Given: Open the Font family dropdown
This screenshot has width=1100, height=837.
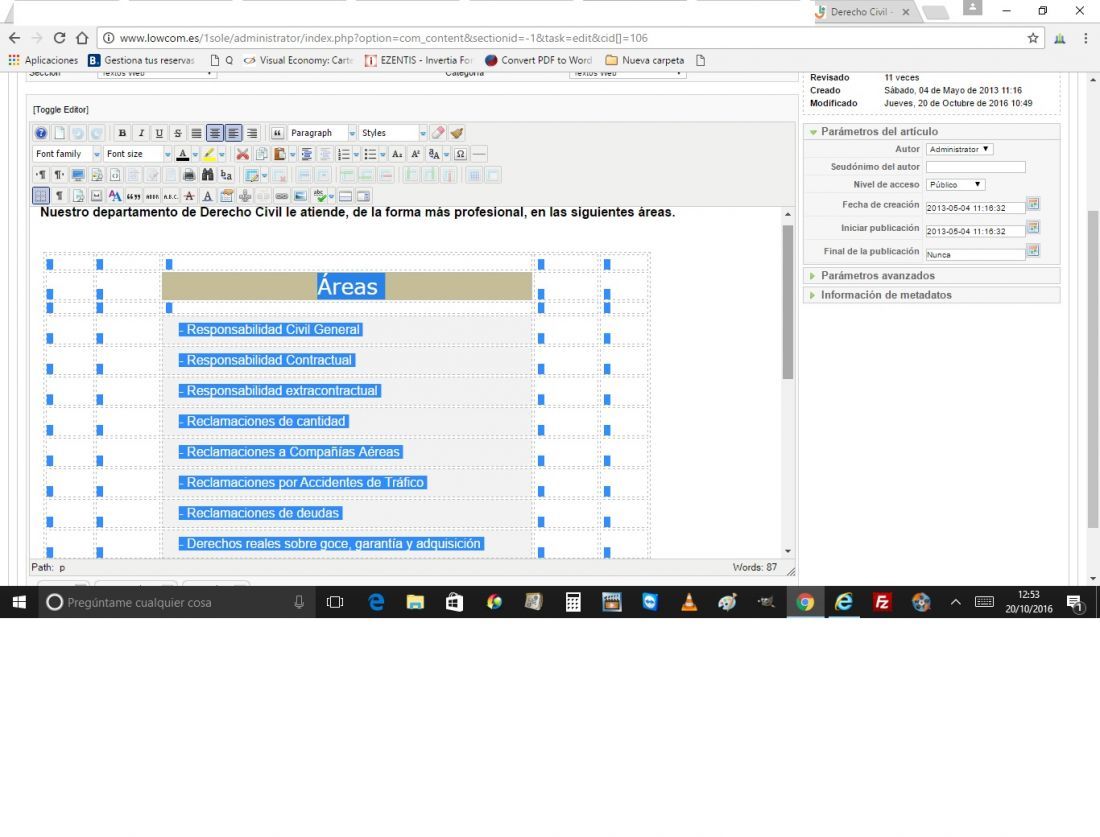Looking at the screenshot, I should click(67, 154).
